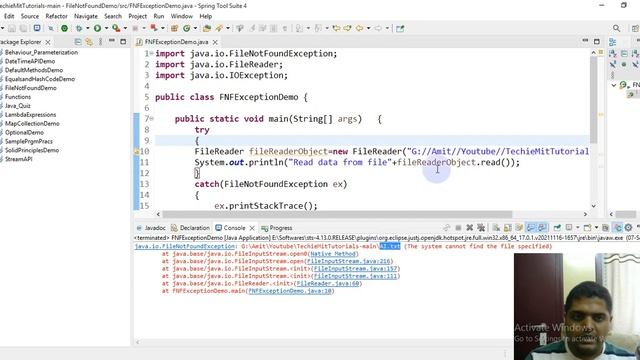This screenshot has height=360, width=640.
Task: Open the Debug button dropdown arrow
Action: [x=88, y=28]
